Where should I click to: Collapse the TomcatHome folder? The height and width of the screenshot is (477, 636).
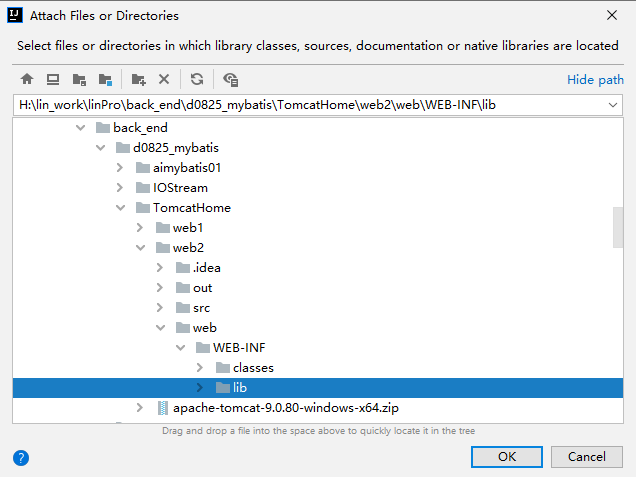coord(121,208)
